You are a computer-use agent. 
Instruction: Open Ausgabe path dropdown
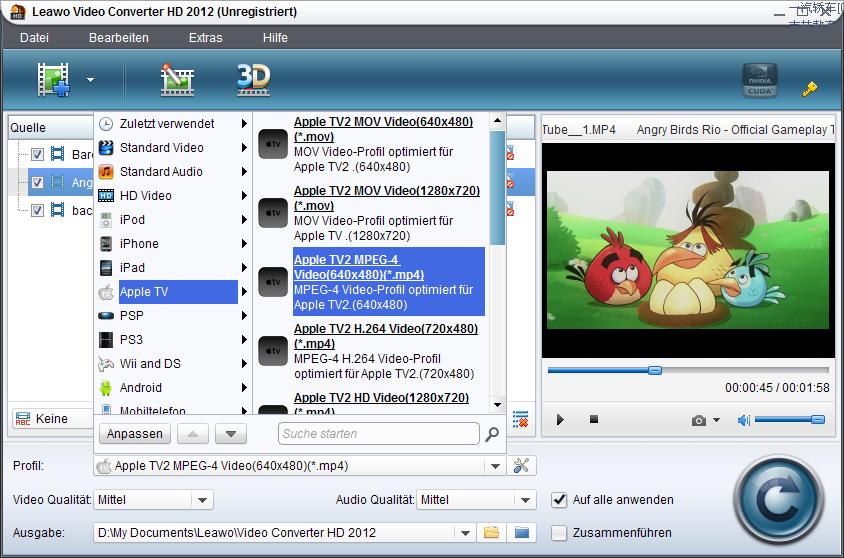pyautogui.click(x=465, y=533)
